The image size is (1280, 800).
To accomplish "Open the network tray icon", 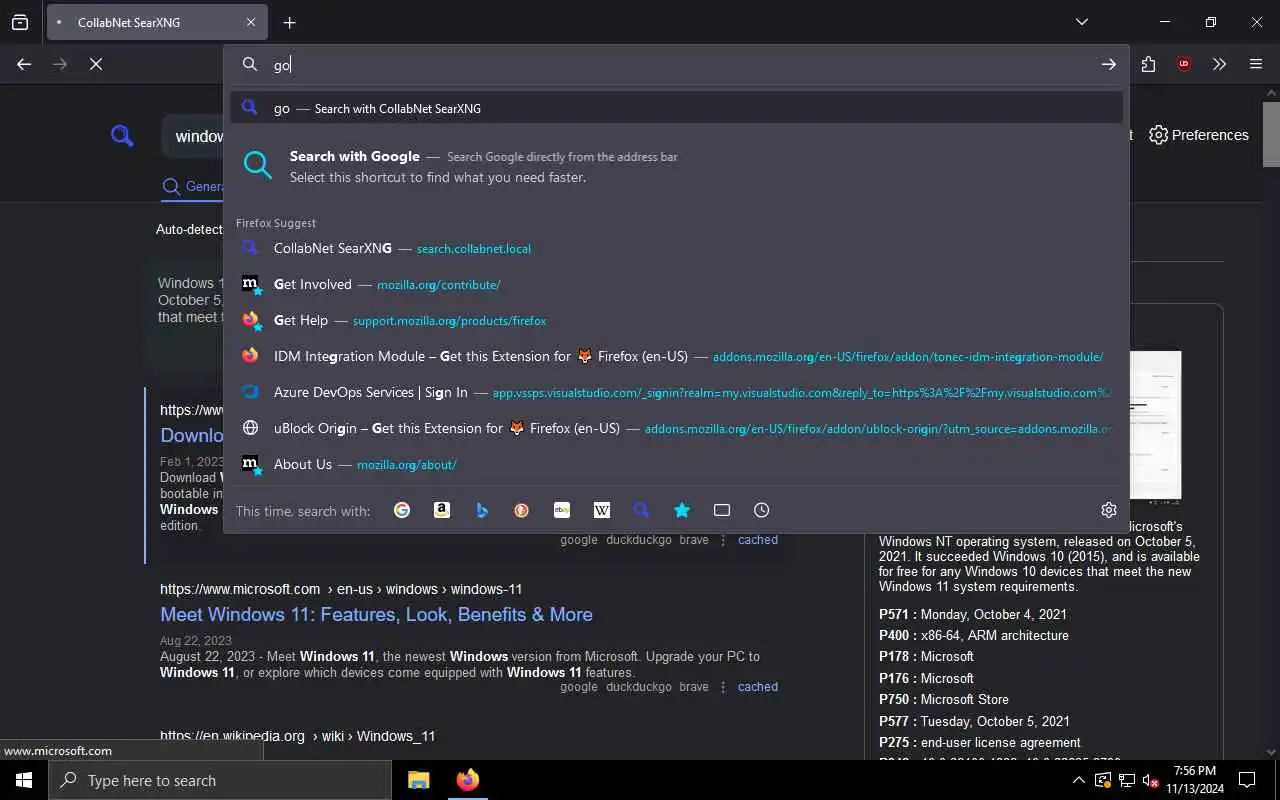I will 1126,780.
